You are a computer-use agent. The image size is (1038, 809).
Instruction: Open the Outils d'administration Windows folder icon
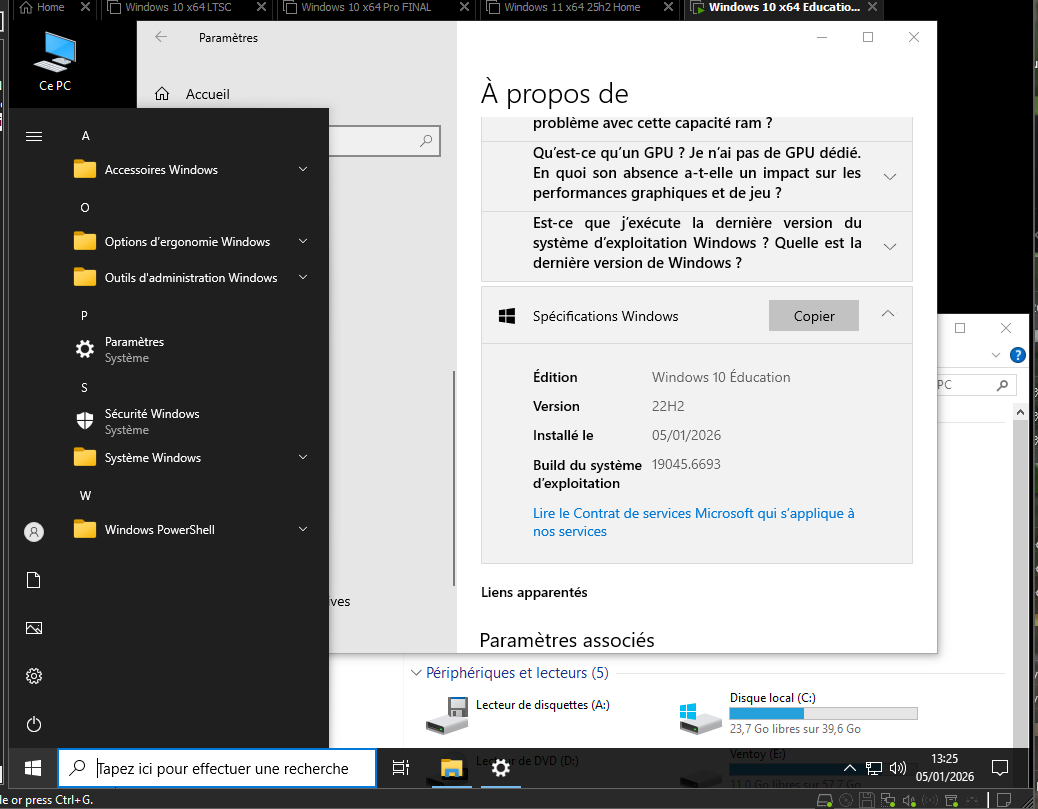[x=85, y=277]
